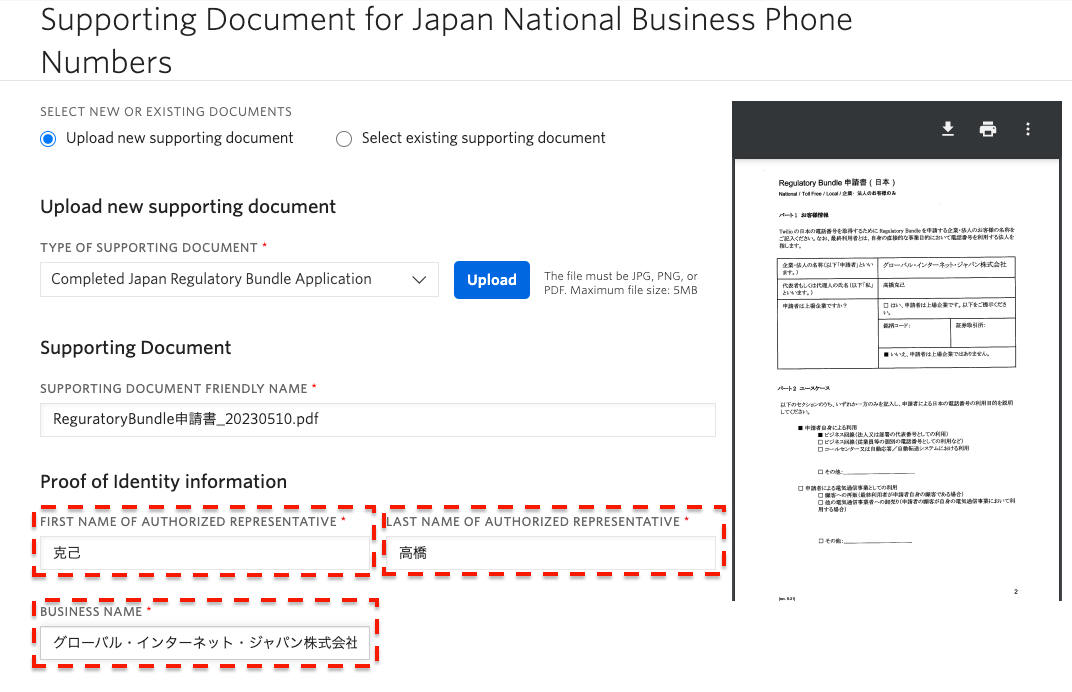This screenshot has height=692, width=1072.
Task: Choose "Select existing supporting document" option
Action: click(x=344, y=138)
